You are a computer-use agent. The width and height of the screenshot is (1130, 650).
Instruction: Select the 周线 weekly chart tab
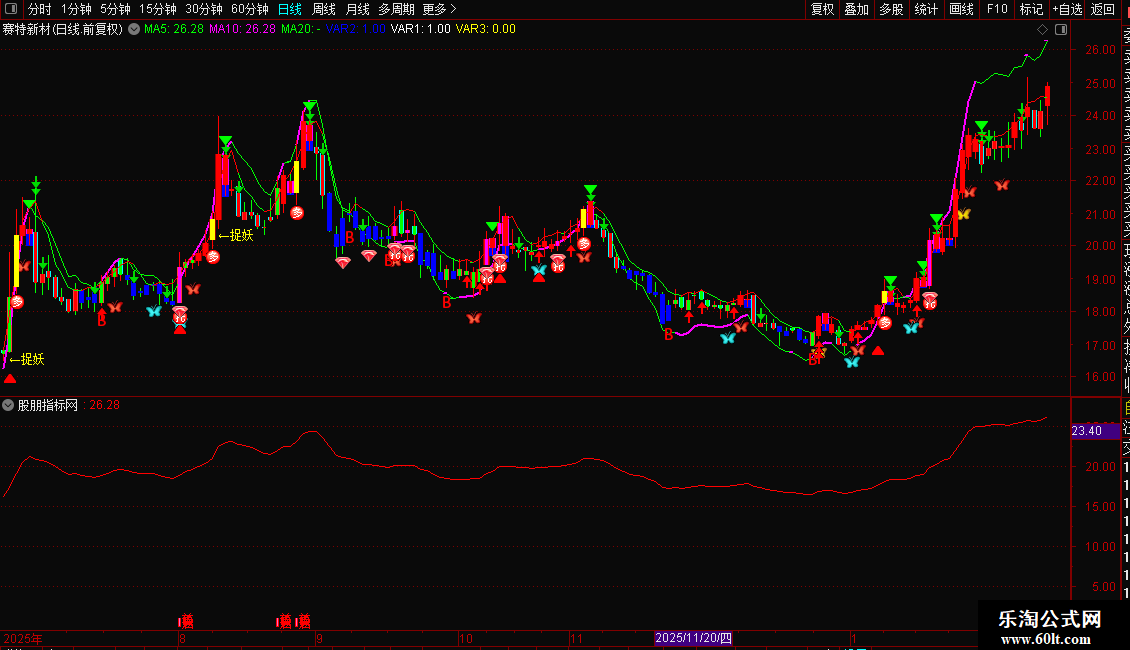click(324, 9)
